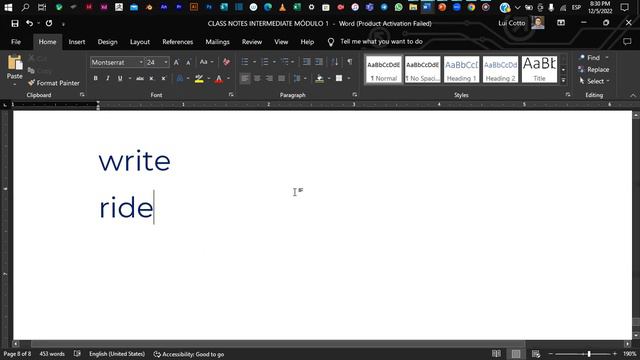Viewport: 640px width, 360px height.
Task: Toggle bold formatting
Action: [96, 78]
